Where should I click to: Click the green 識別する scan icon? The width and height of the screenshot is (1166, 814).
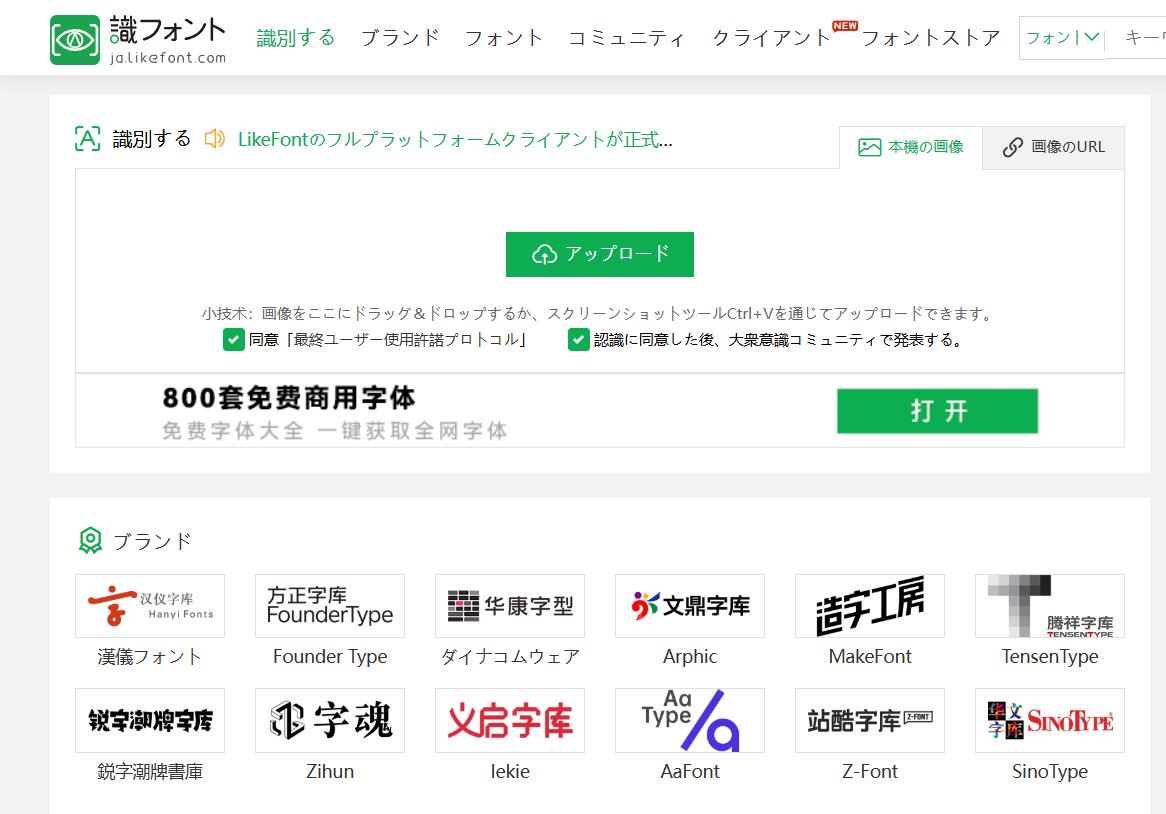tap(88, 139)
